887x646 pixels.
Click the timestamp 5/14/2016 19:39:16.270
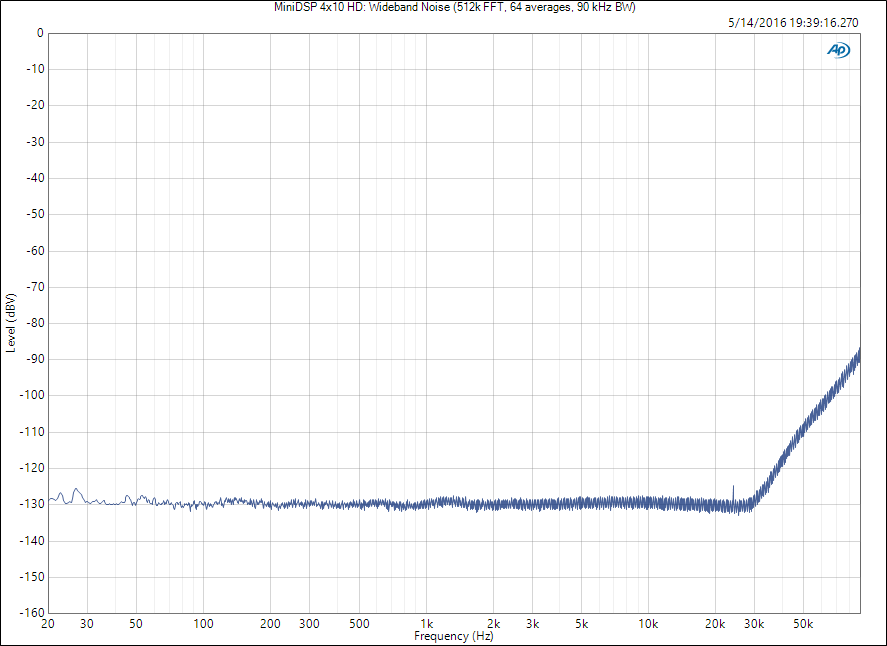click(793, 23)
